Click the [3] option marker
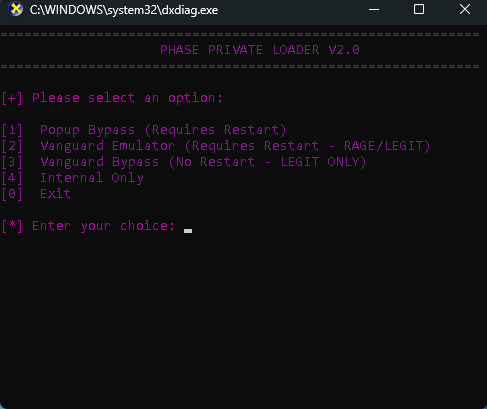487x409 pixels. [x=12, y=162]
